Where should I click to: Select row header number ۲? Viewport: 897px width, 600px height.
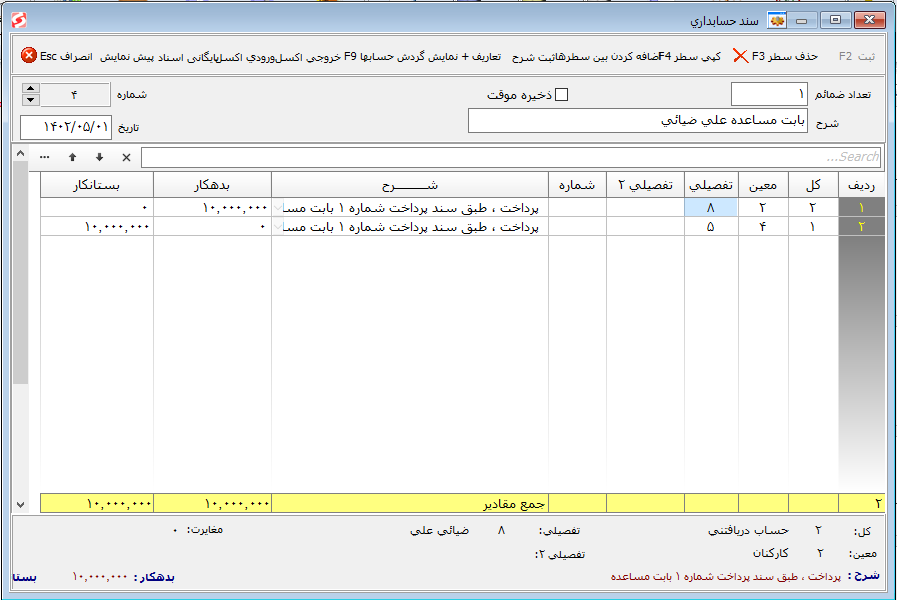click(x=862, y=227)
